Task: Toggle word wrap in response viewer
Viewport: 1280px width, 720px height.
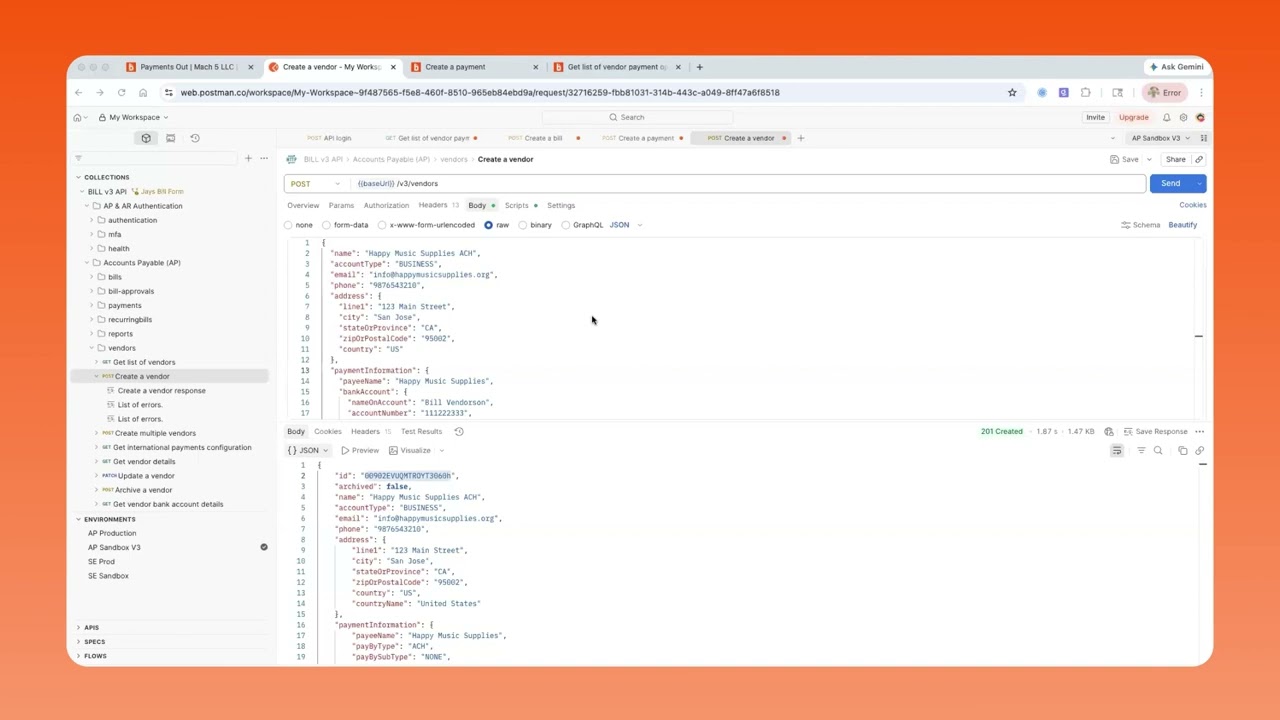Action: pos(1117,451)
